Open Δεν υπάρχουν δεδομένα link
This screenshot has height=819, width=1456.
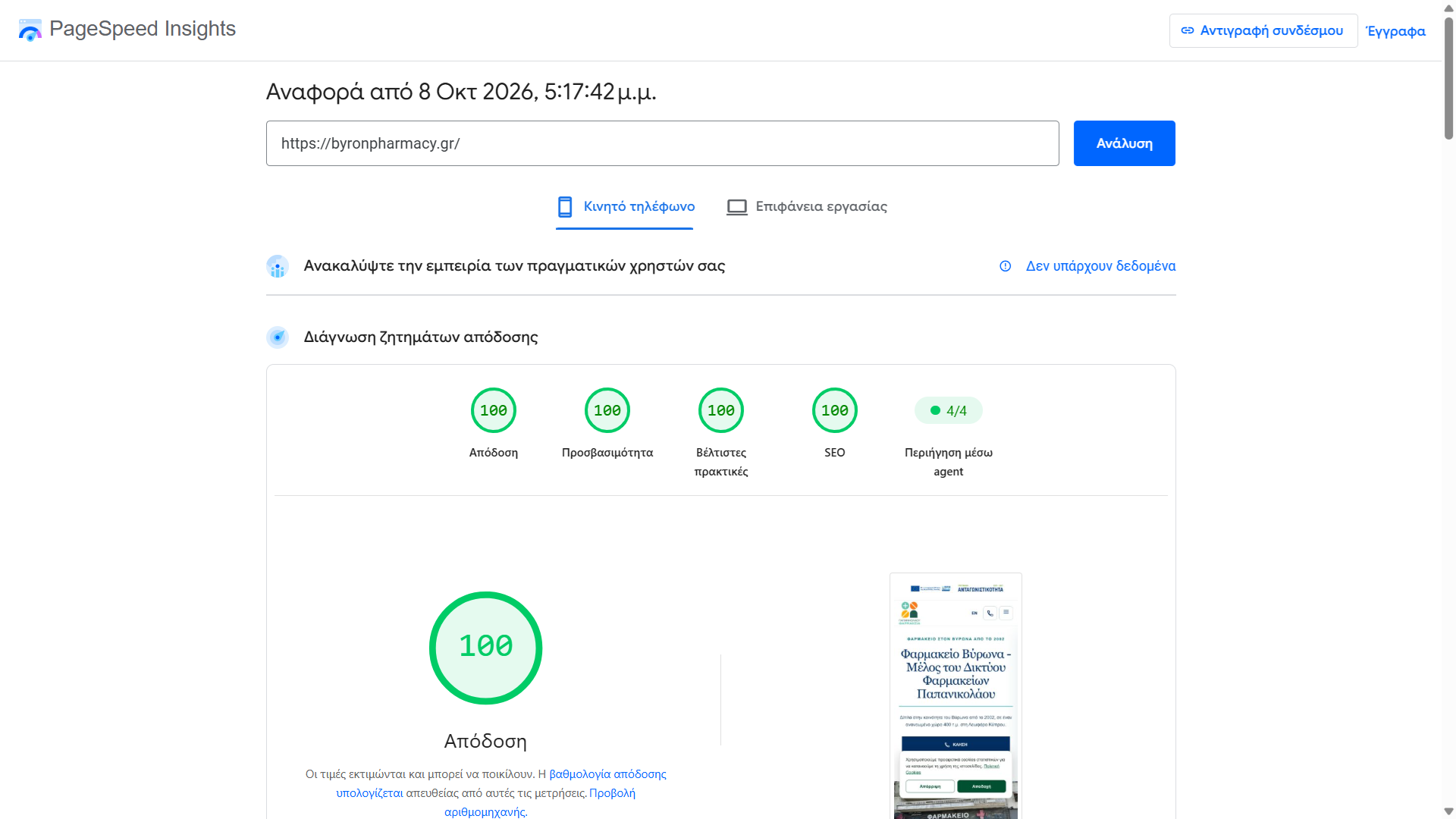(x=1101, y=266)
